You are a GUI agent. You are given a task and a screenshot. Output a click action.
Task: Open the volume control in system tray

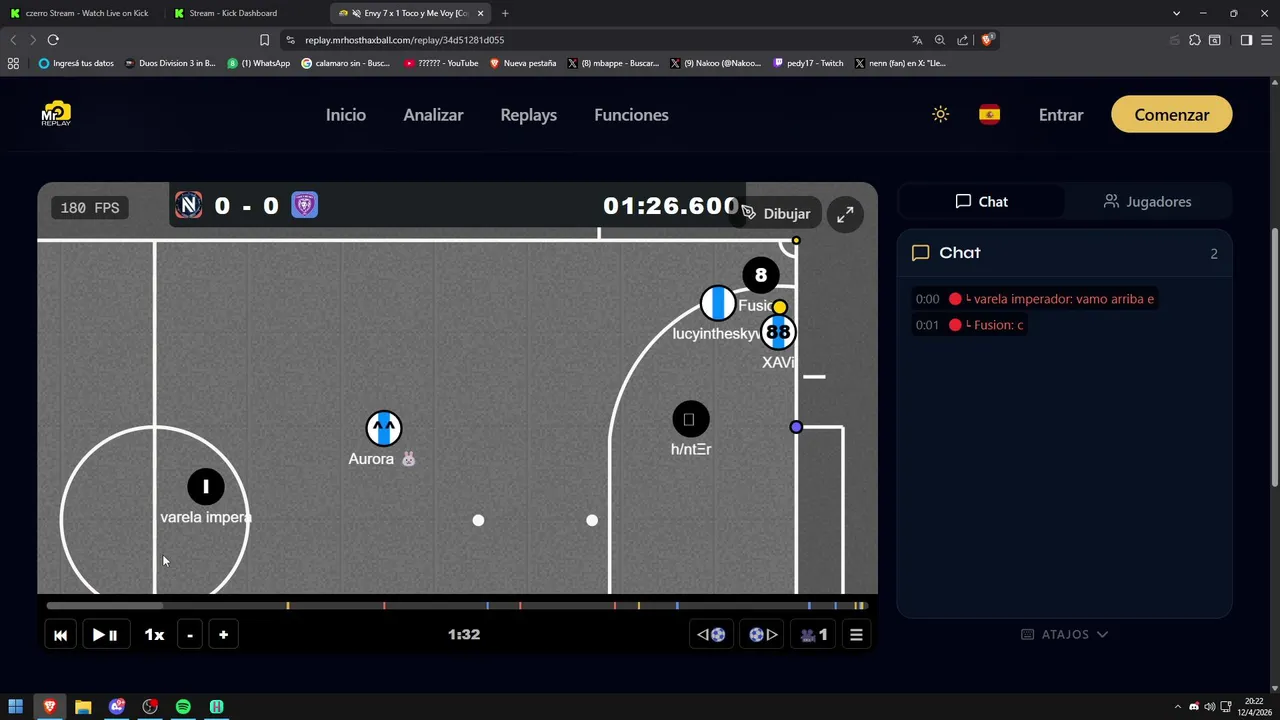[x=1210, y=707]
